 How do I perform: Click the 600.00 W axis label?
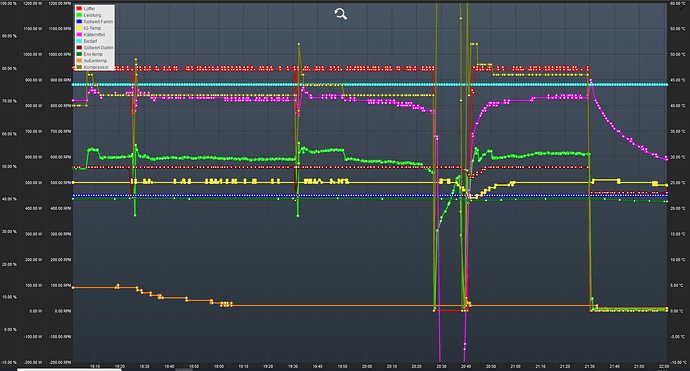(33, 157)
